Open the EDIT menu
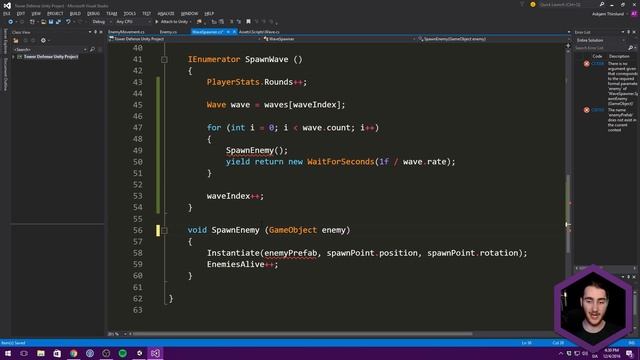The image size is (640, 360). [21, 13]
